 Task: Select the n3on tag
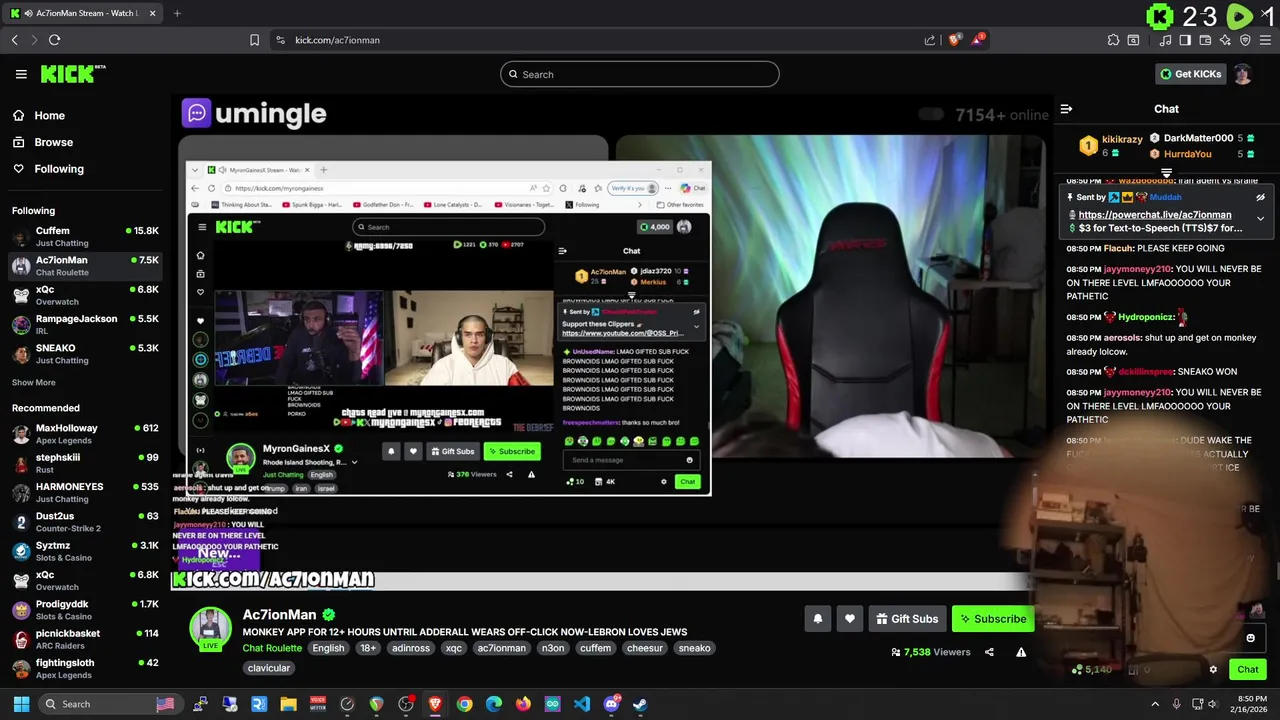coord(553,648)
